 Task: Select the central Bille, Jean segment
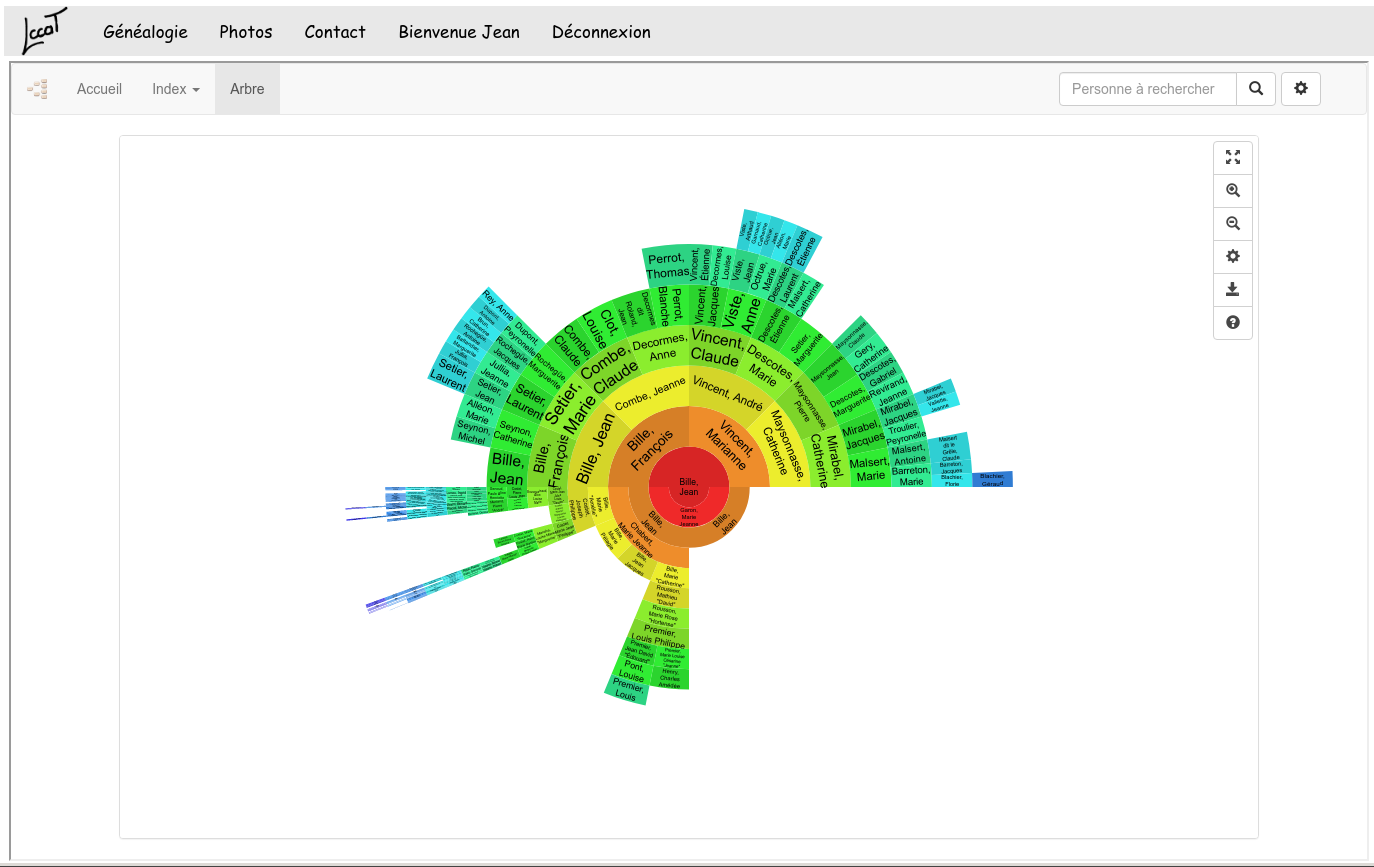tap(689, 485)
